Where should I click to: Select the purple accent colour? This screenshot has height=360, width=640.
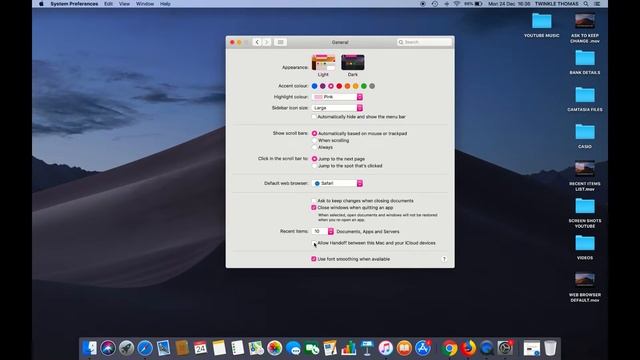(322, 86)
